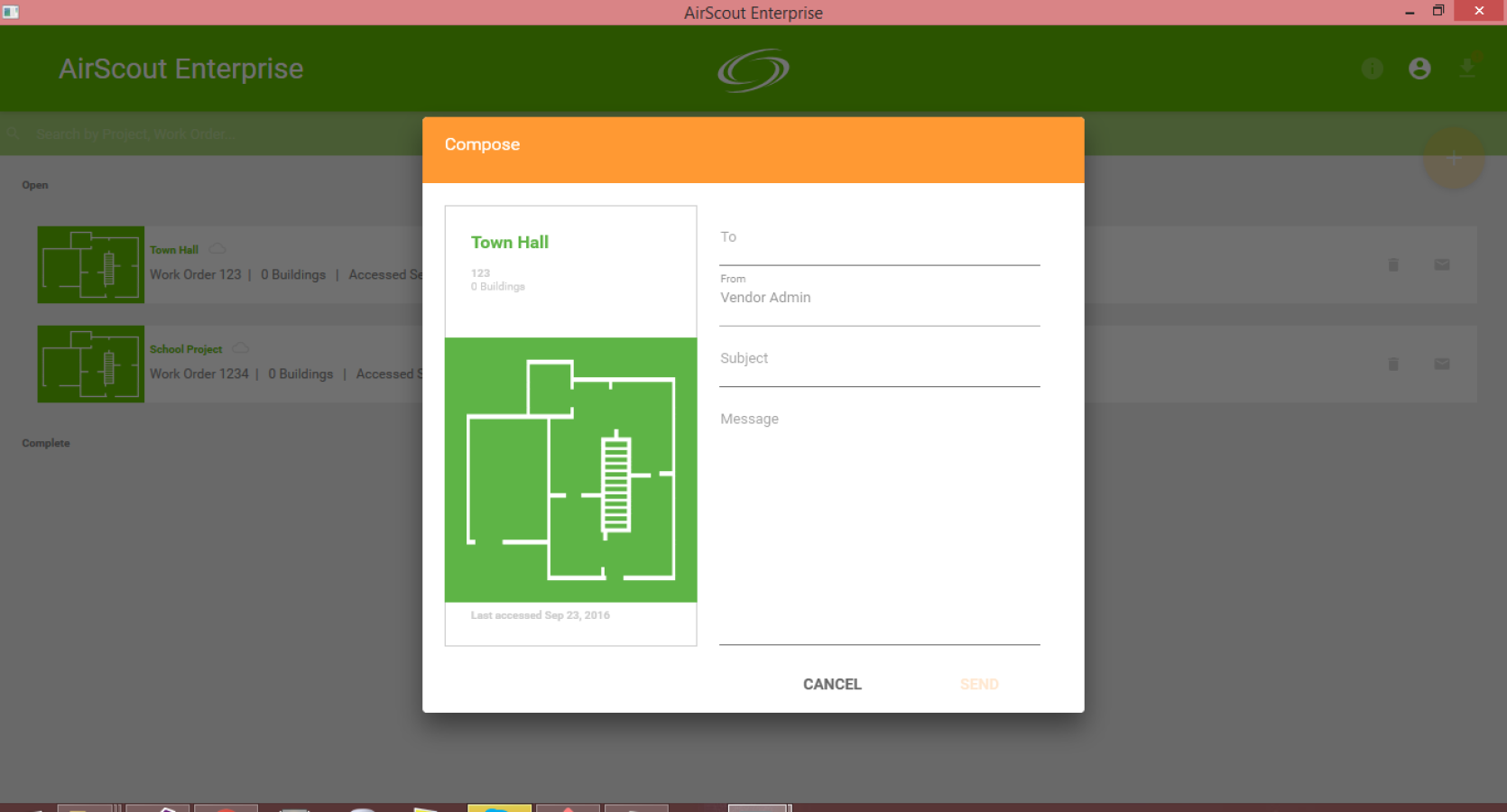This screenshot has height=812, width=1507.
Task: Click the mail icon for School Project
Action: pos(1442,364)
